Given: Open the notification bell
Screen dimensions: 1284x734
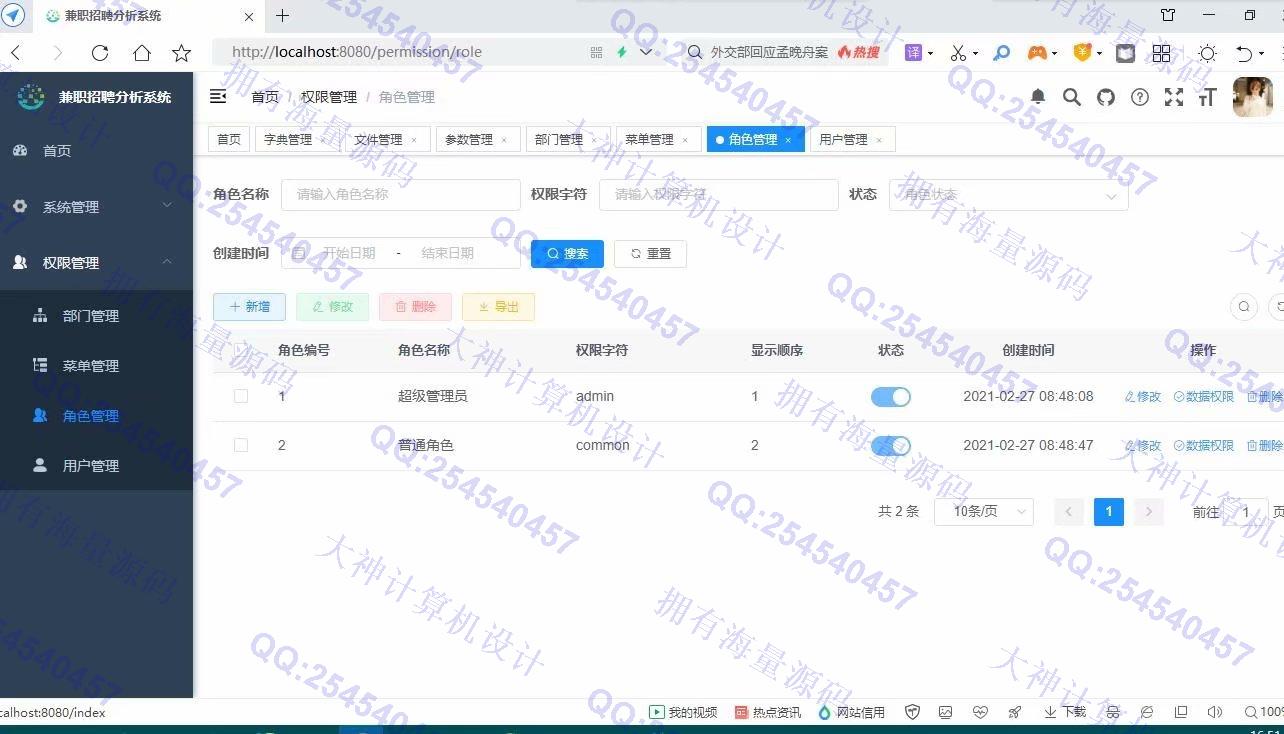Looking at the screenshot, I should click(x=1038, y=96).
